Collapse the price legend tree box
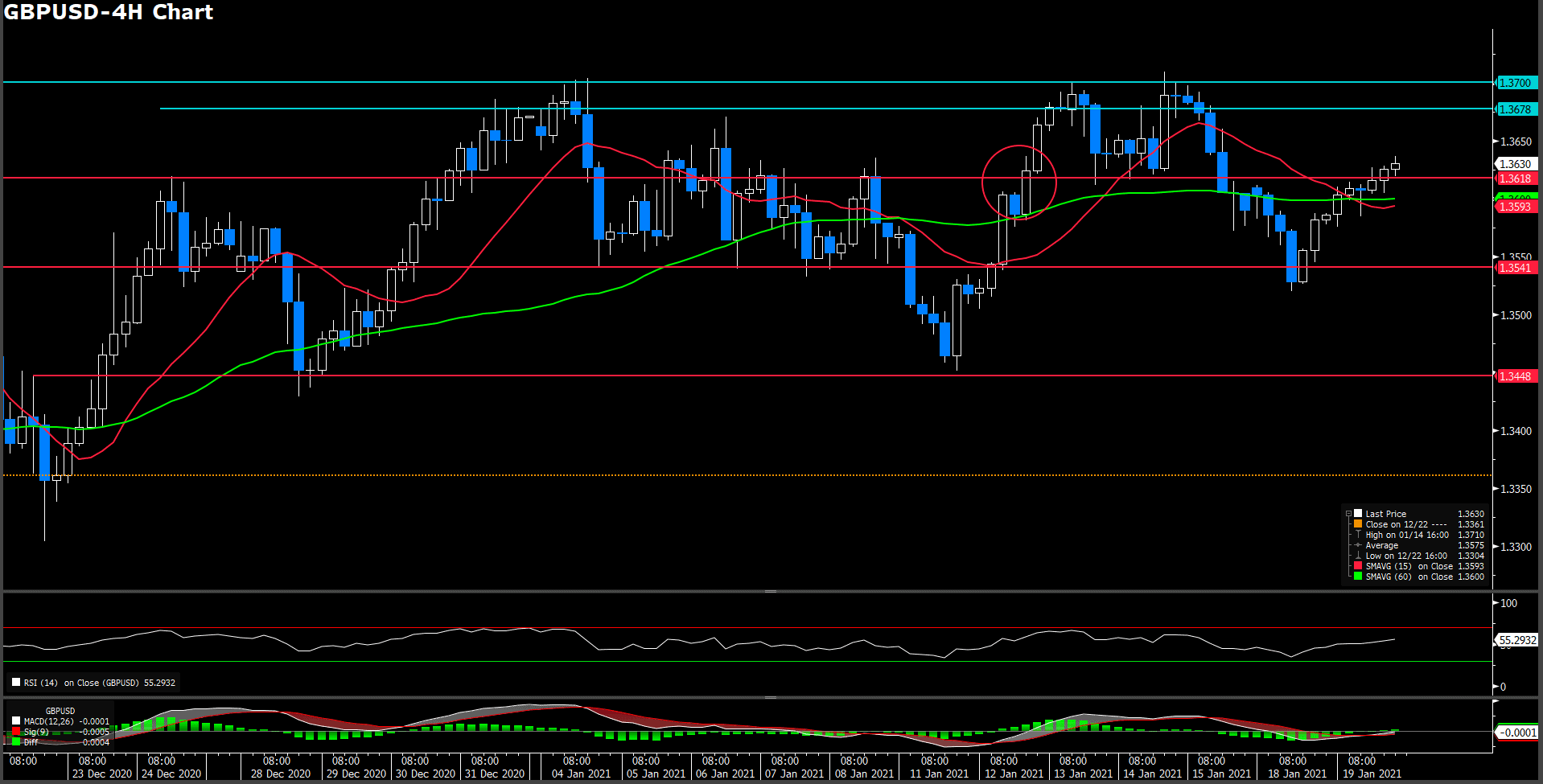 (1348, 514)
